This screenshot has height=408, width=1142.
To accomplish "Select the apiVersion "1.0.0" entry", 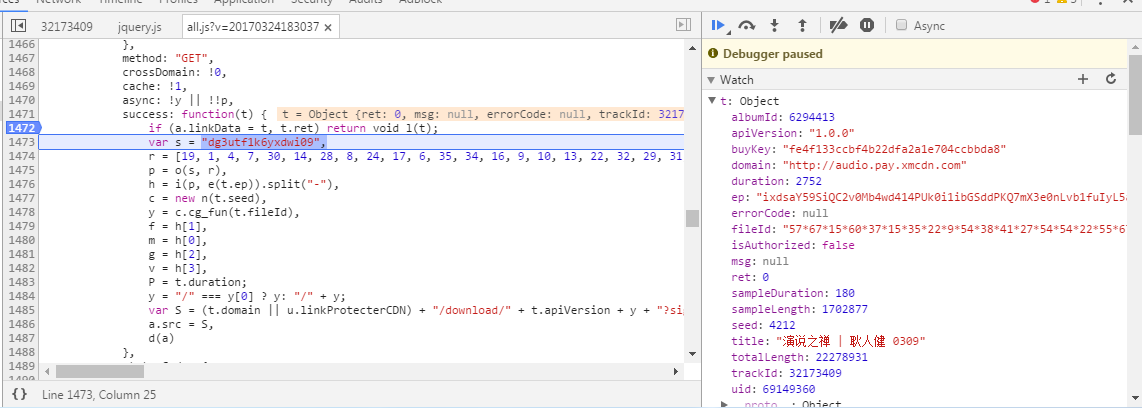I will pyautogui.click(x=792, y=133).
